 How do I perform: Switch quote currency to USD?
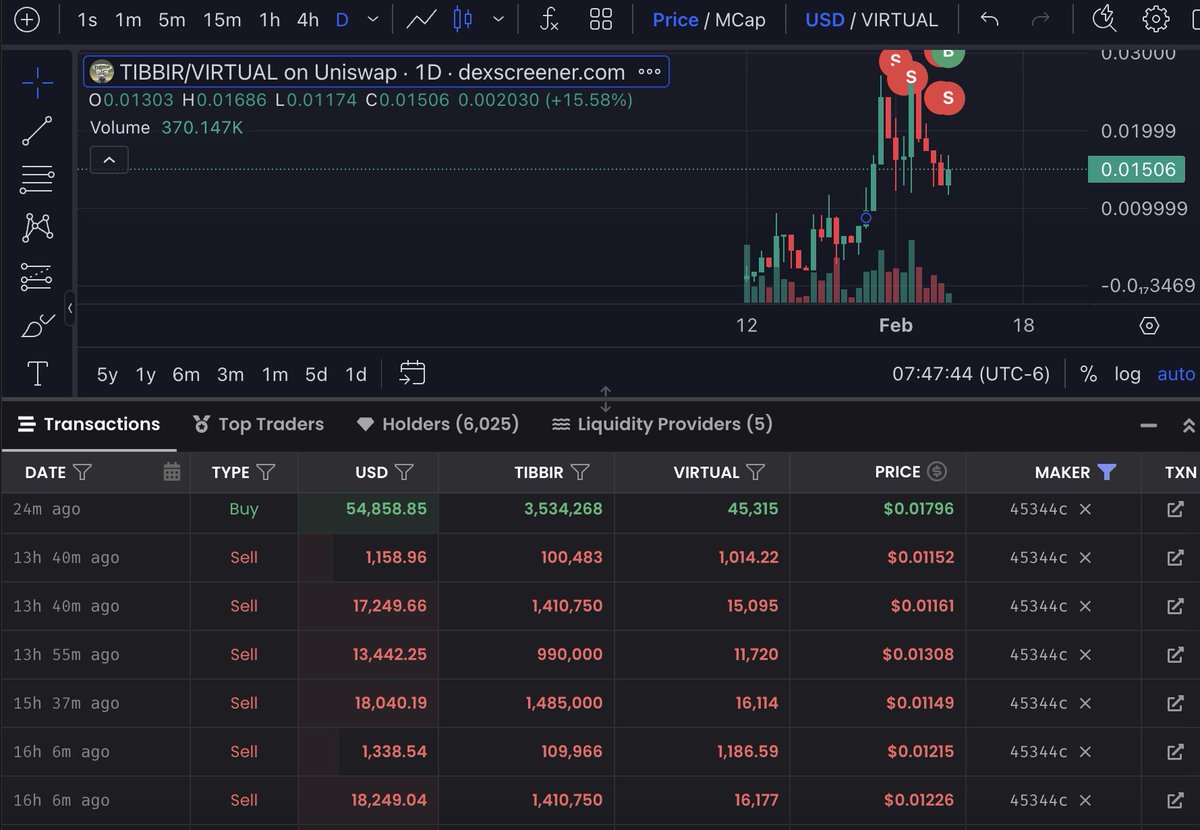(x=824, y=20)
